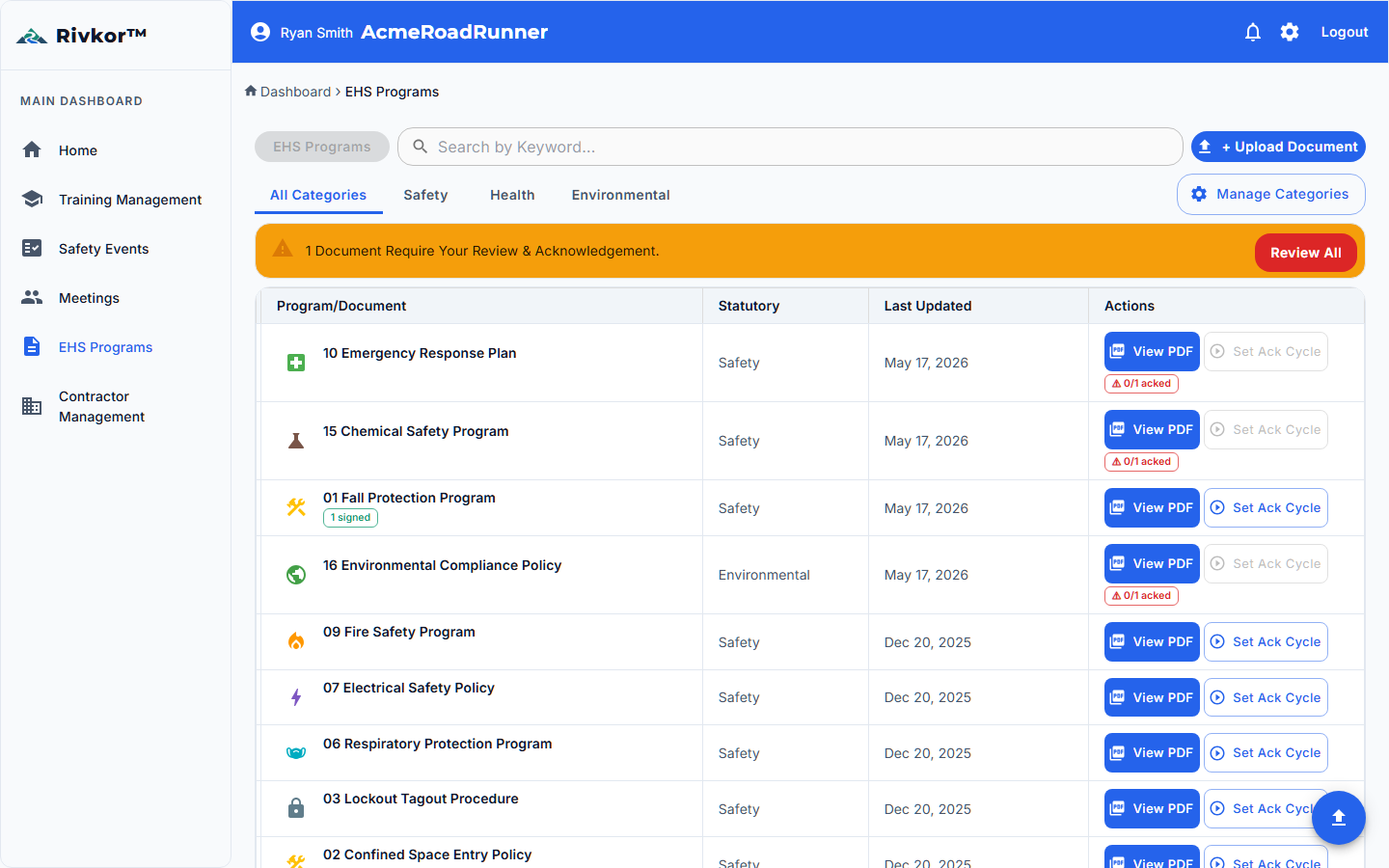Viewport: 1389px width, 868px height.
Task: Click the Emergency Response Plan cross icon
Action: click(296, 363)
